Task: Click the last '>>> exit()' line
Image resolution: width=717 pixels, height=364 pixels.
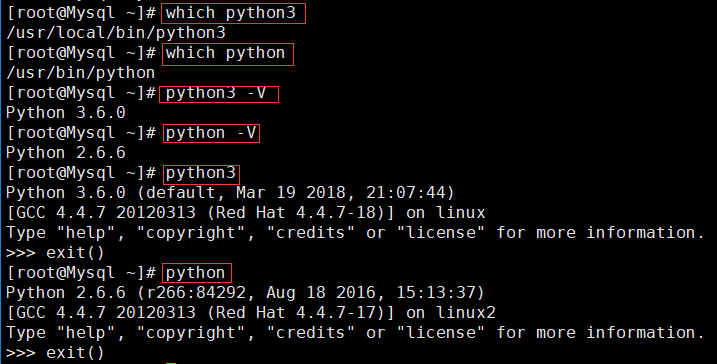Action: pyautogui.click(x=55, y=353)
